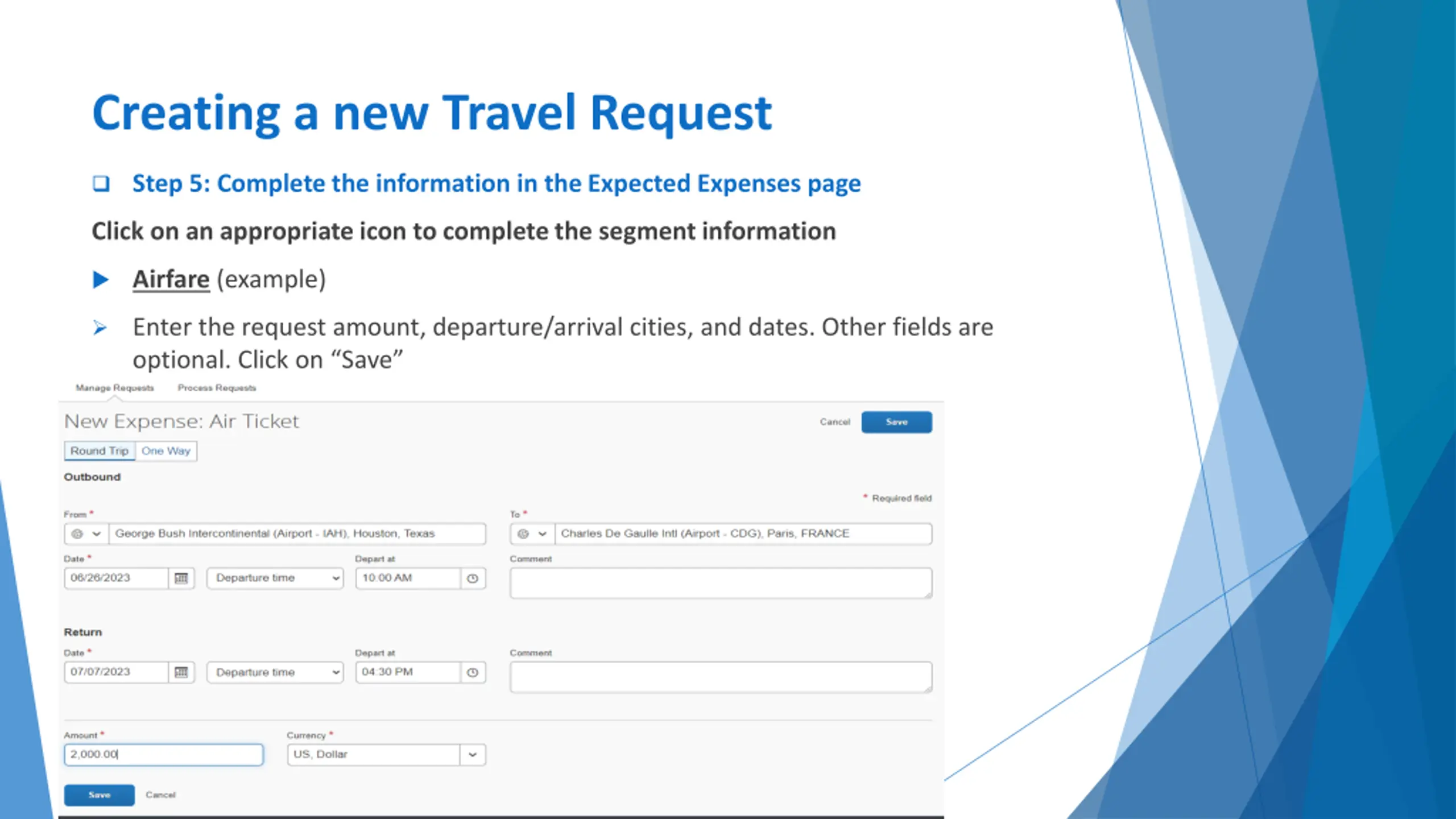Click the top Save button
This screenshot has height=819, width=1456.
[896, 422]
